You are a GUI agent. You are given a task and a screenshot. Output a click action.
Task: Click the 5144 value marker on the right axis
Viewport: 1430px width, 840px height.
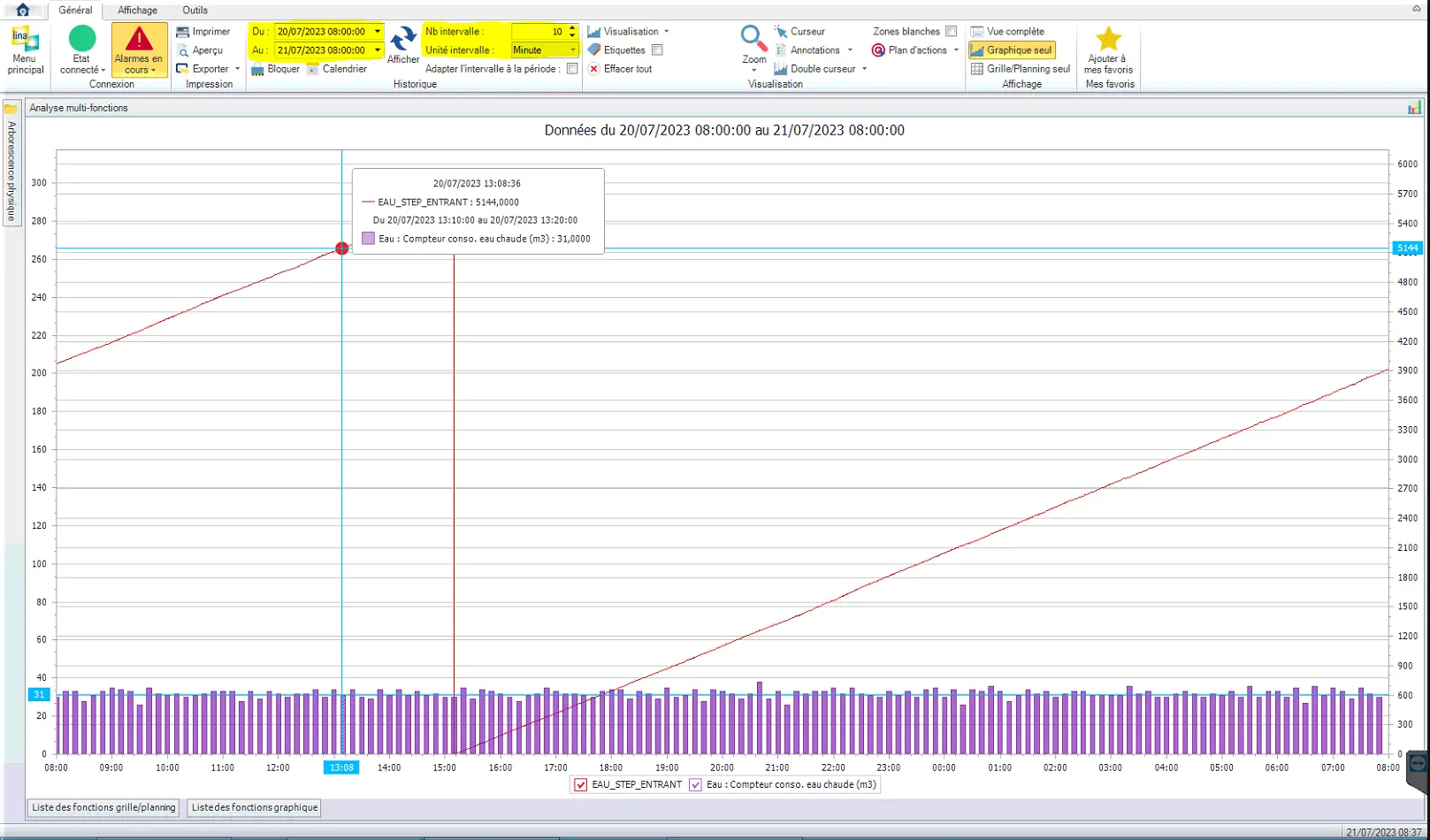coord(1407,248)
